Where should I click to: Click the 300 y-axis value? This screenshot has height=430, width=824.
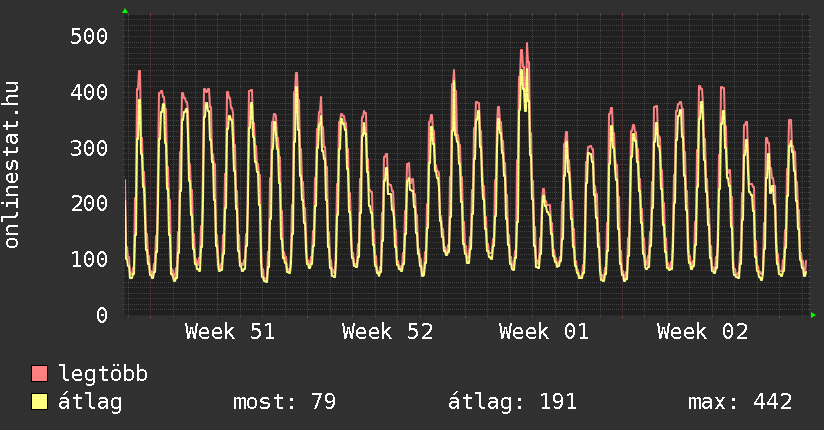click(89, 148)
